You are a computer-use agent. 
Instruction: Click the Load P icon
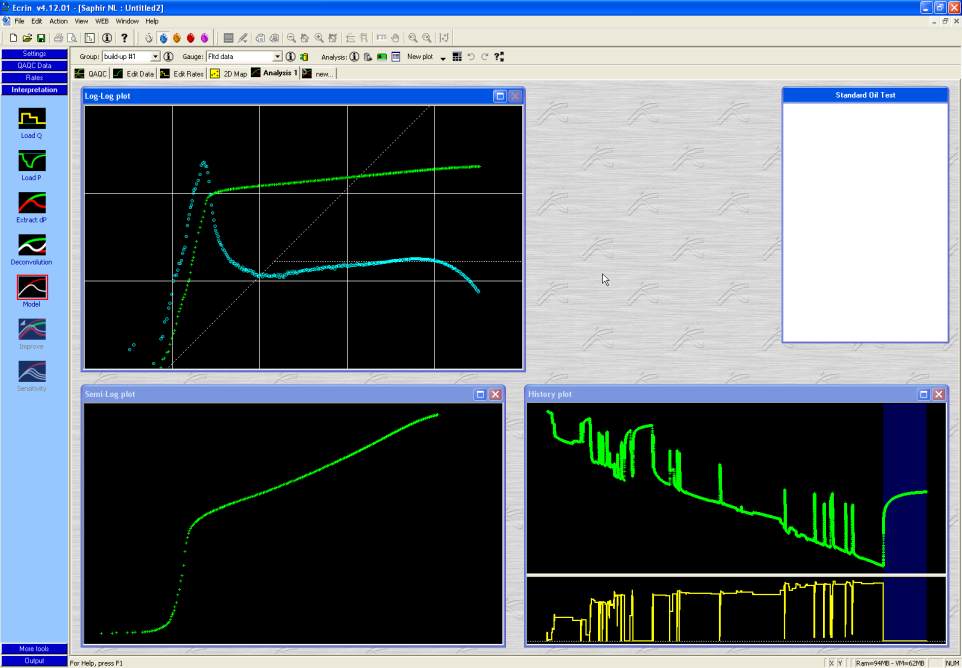coord(32,160)
